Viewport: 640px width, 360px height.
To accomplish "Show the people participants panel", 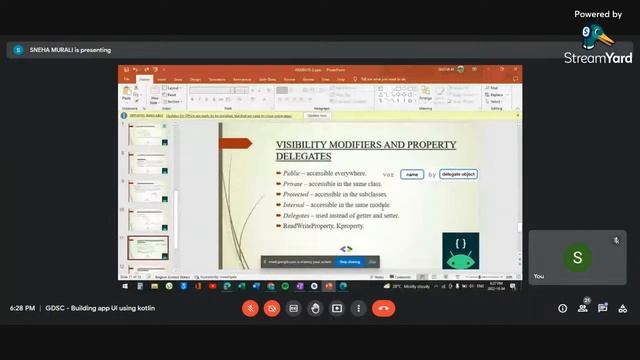I will [583, 309].
